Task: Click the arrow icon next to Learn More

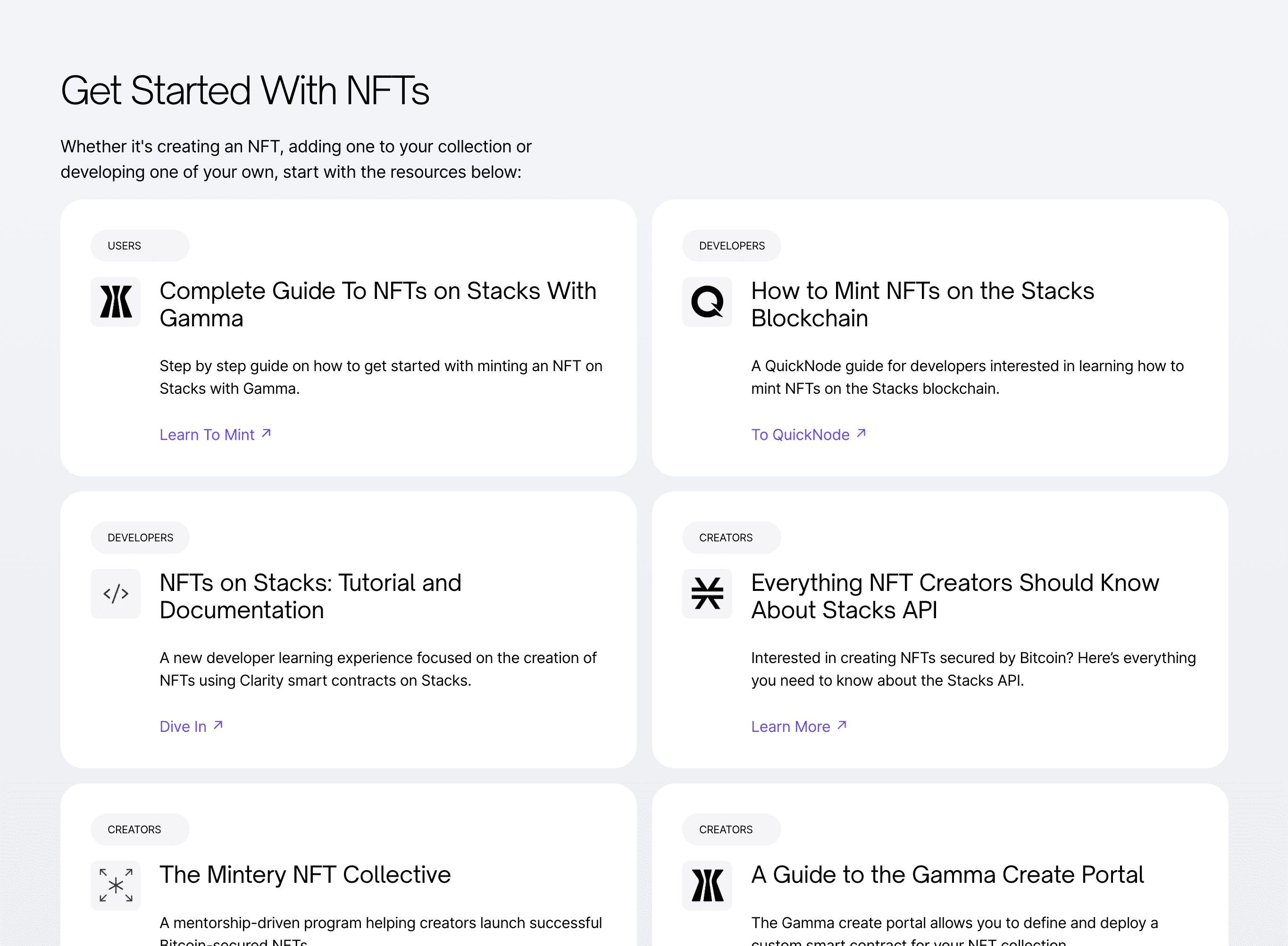Action: click(842, 725)
